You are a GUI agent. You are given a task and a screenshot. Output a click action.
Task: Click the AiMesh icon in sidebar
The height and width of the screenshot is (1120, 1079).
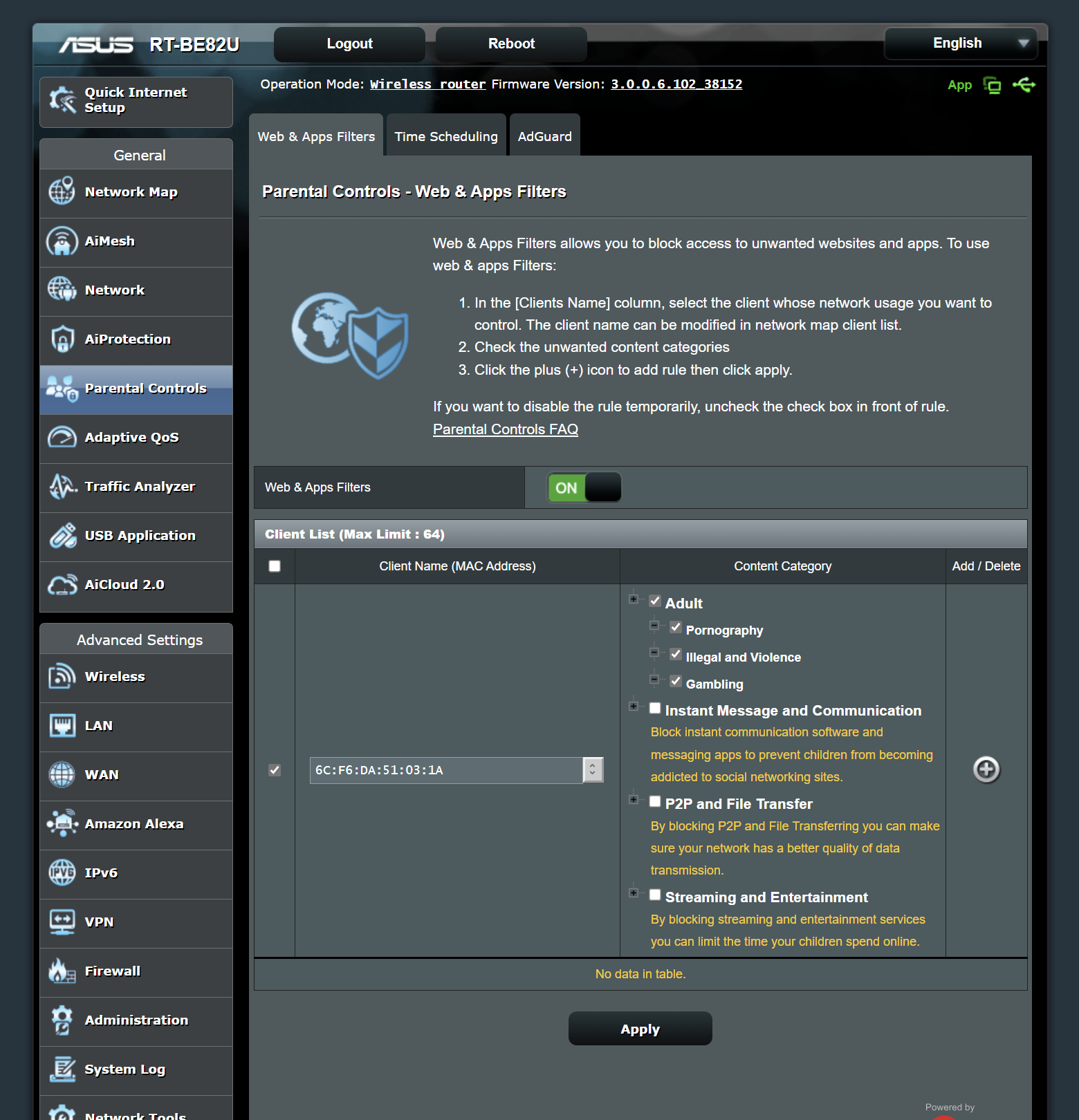62,241
